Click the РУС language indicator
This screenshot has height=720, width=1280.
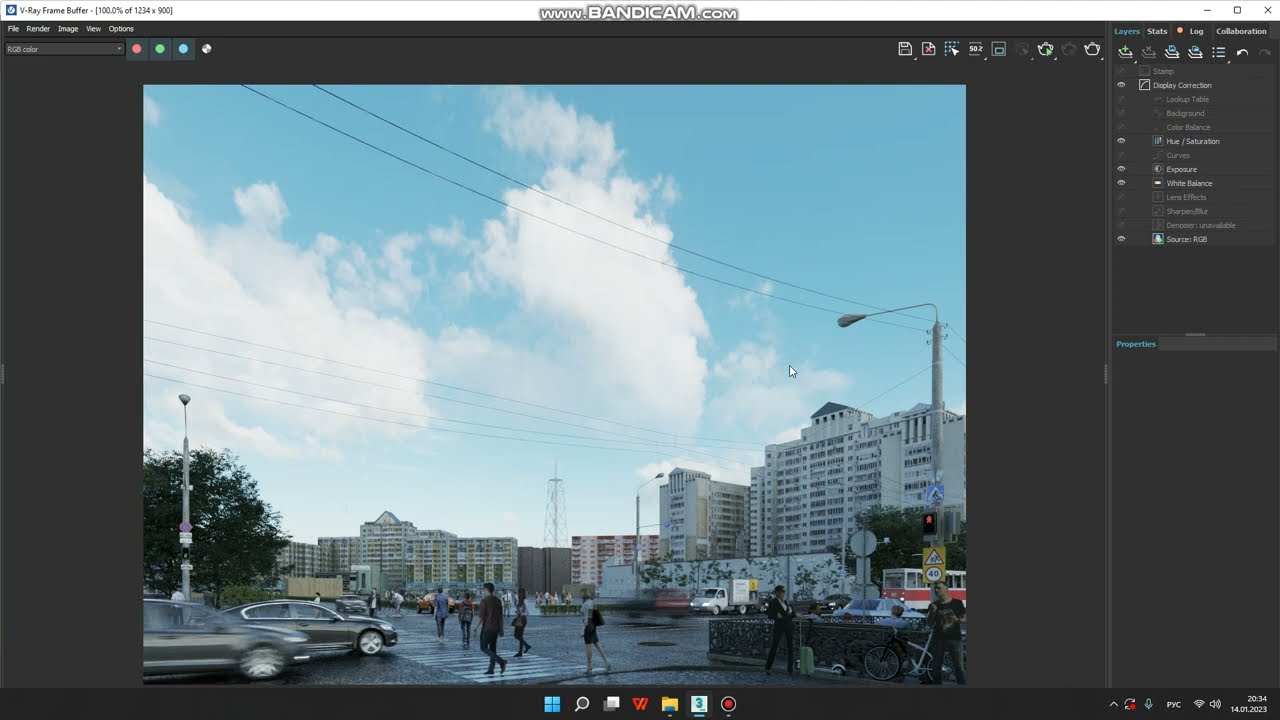pyautogui.click(x=1174, y=704)
